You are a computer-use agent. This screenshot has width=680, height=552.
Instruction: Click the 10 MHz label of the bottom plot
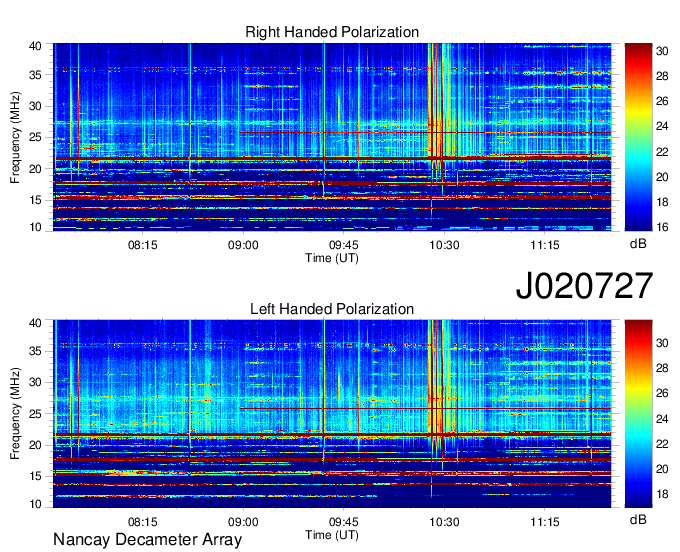36,504
